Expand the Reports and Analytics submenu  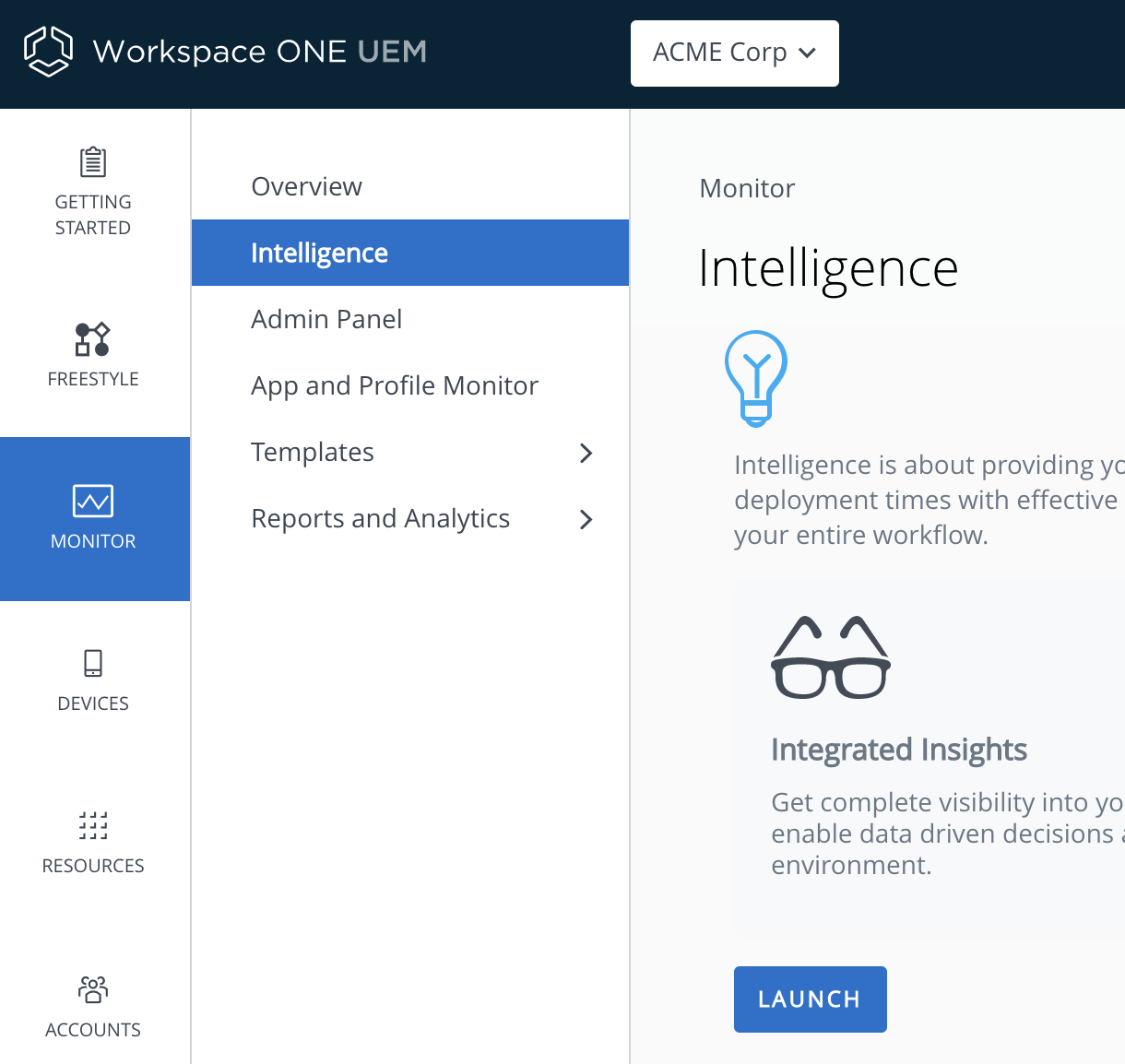pos(586,519)
